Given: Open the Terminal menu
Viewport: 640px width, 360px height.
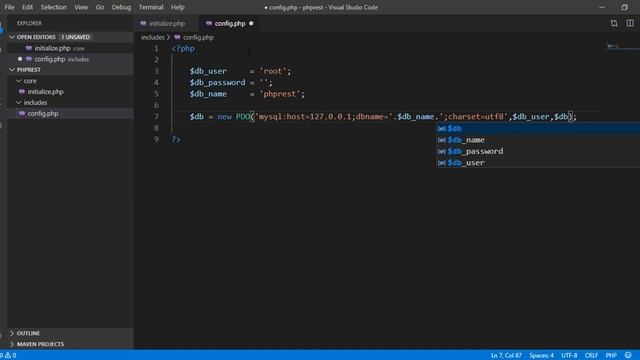Looking at the screenshot, I should point(151,7).
